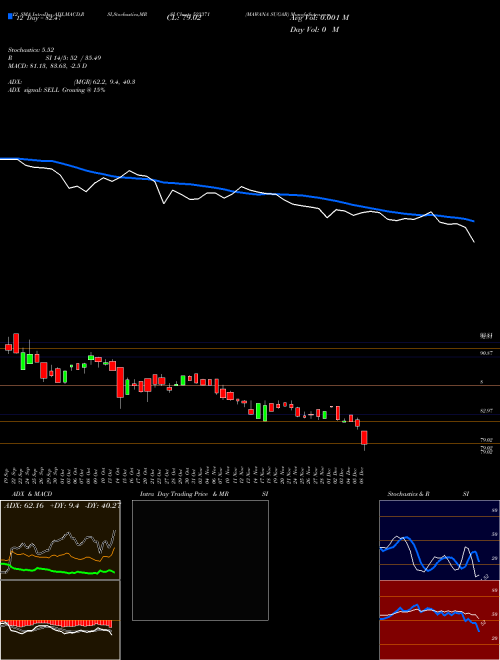Click the 90.37 price label on the right axis
The height and width of the screenshot is (660, 500).
pos(486,354)
